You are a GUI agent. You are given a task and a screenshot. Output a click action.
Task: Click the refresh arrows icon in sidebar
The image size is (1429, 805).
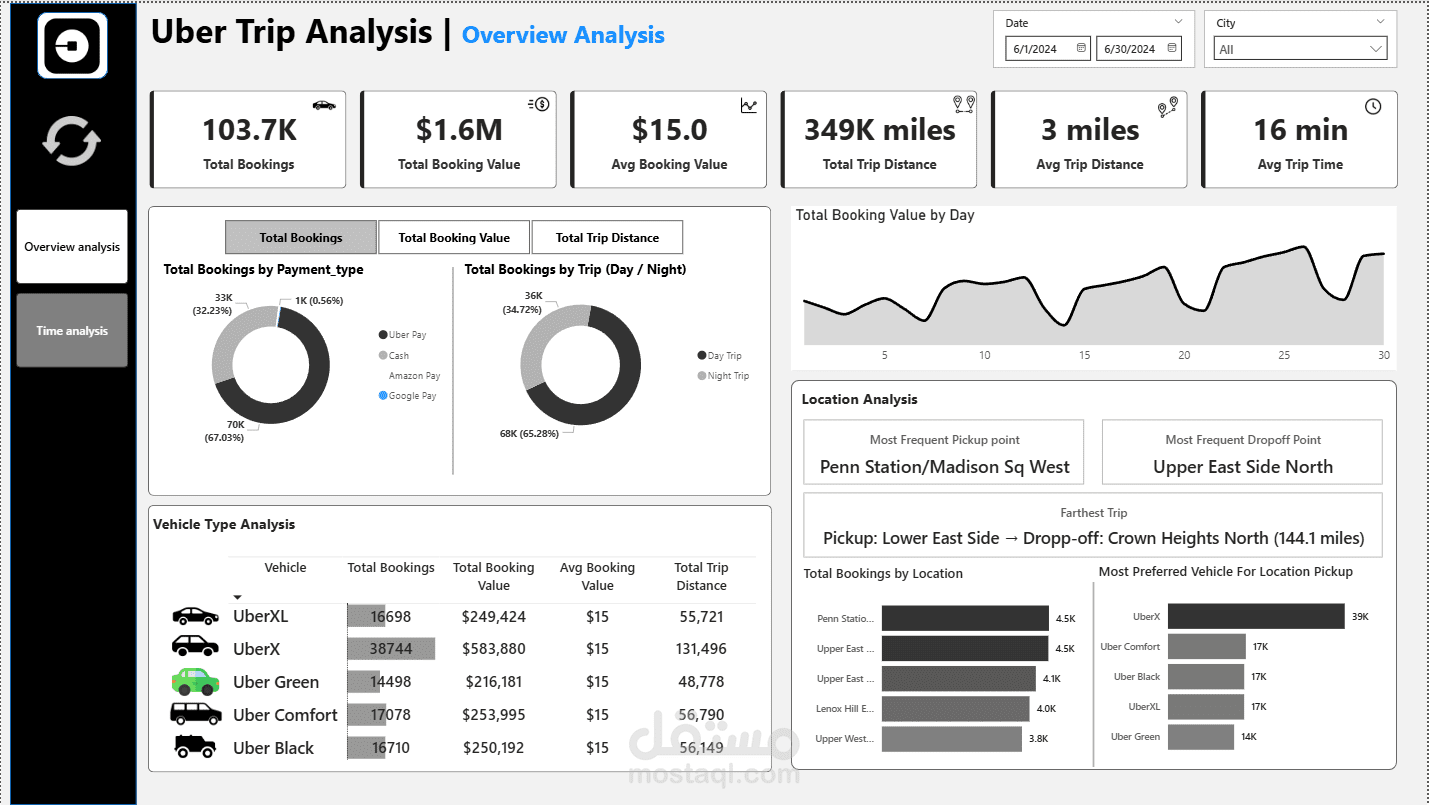[x=72, y=142]
